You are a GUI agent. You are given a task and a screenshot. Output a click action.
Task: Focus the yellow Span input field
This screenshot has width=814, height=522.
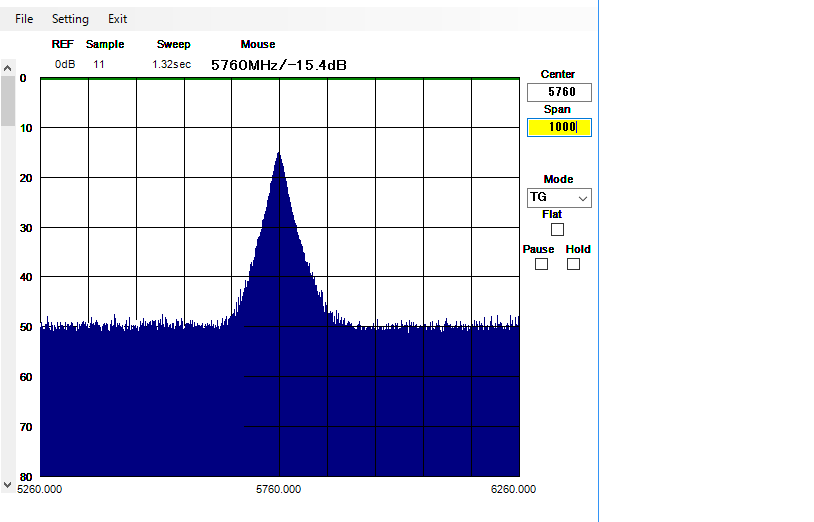click(559, 127)
